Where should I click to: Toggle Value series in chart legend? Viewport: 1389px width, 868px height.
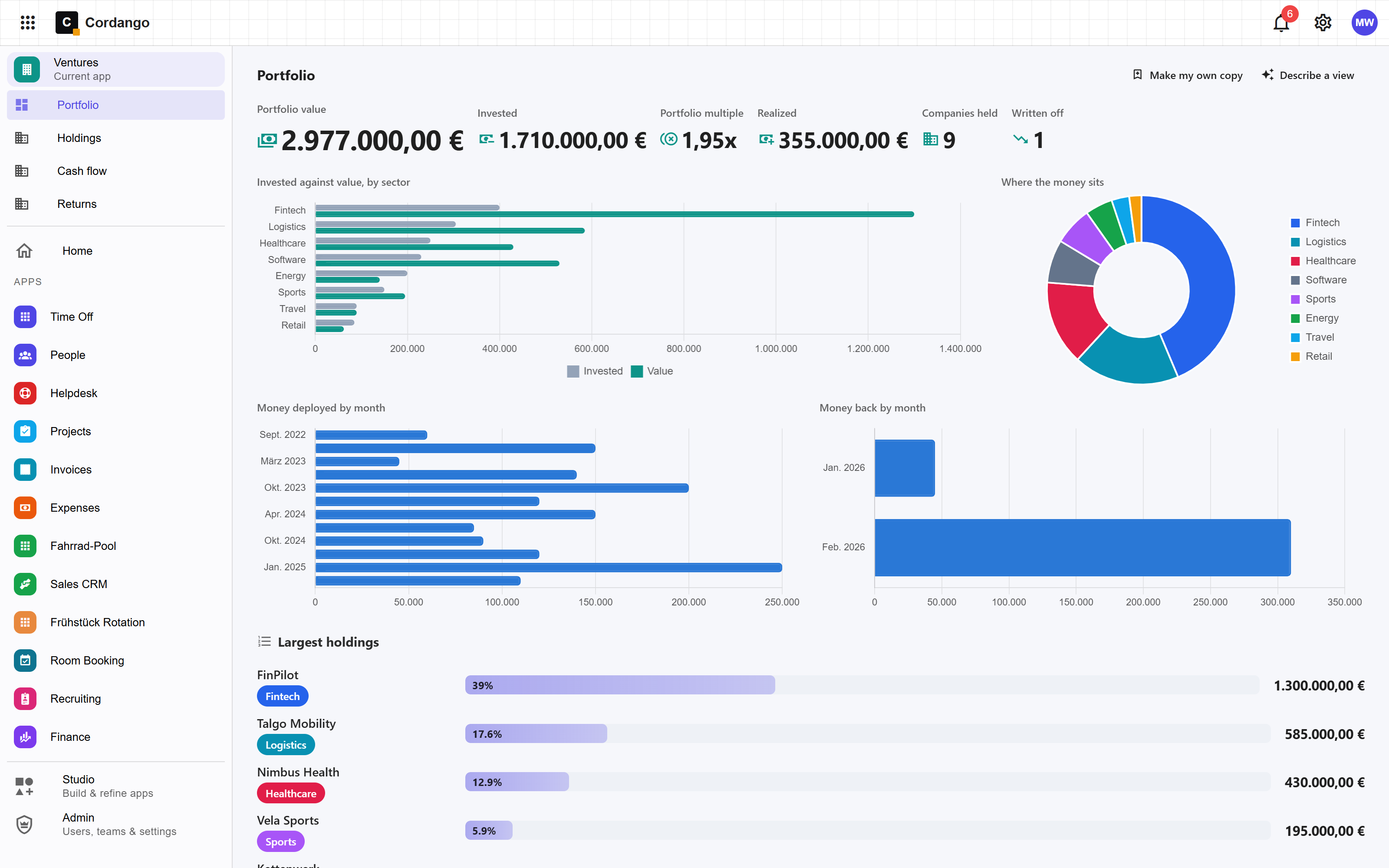652,372
